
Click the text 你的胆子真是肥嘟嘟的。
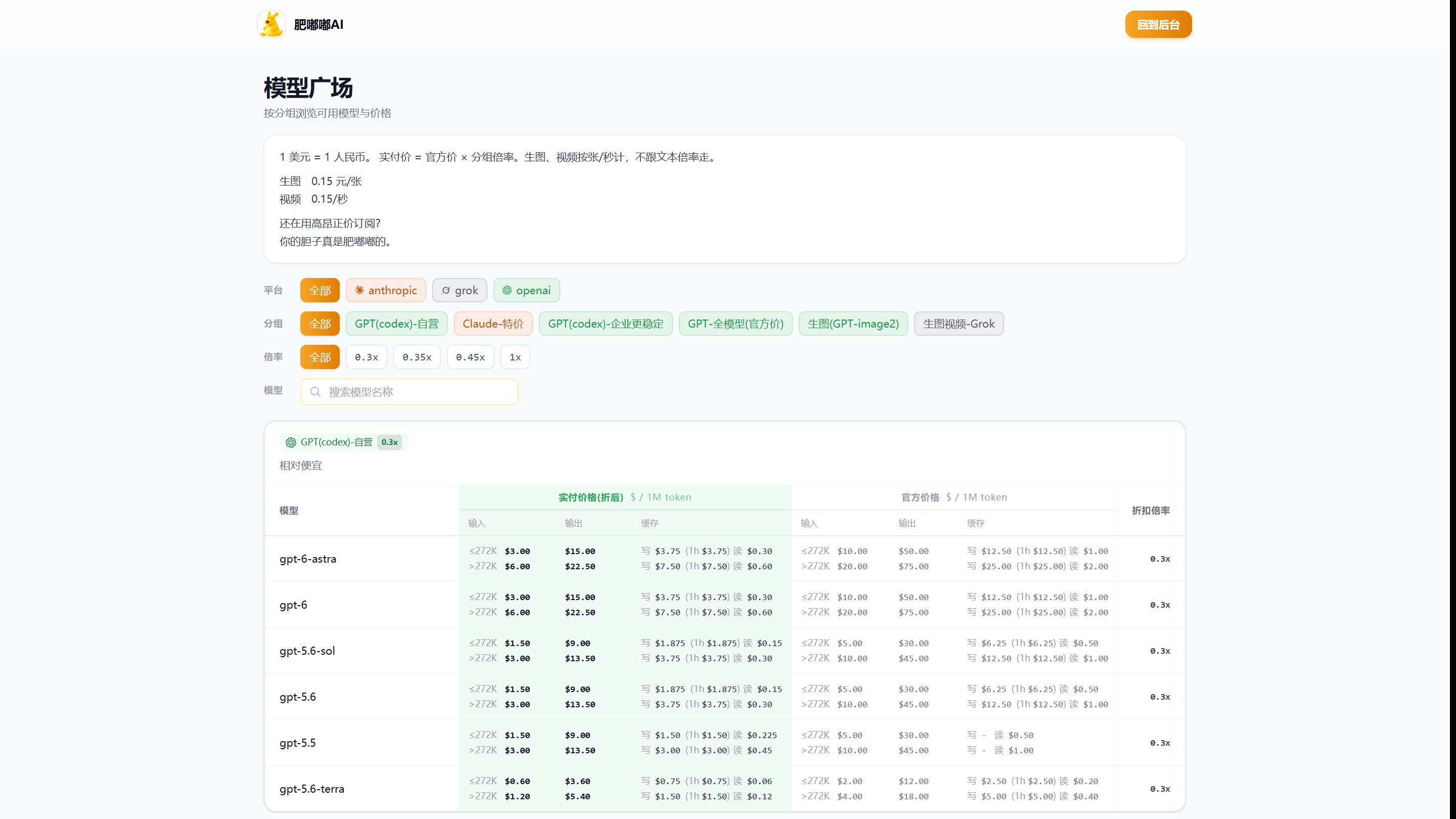tap(336, 241)
